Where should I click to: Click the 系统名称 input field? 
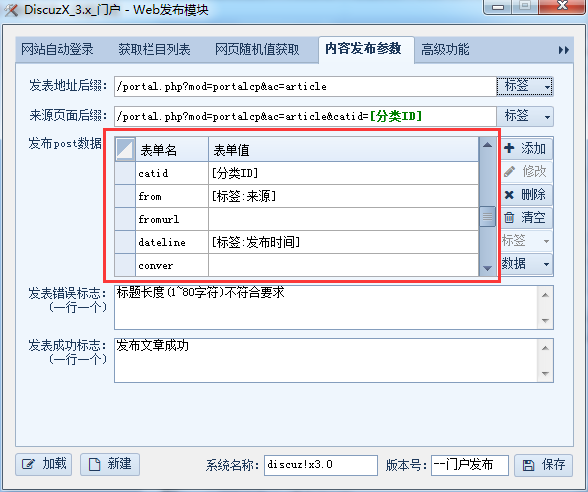point(321,465)
